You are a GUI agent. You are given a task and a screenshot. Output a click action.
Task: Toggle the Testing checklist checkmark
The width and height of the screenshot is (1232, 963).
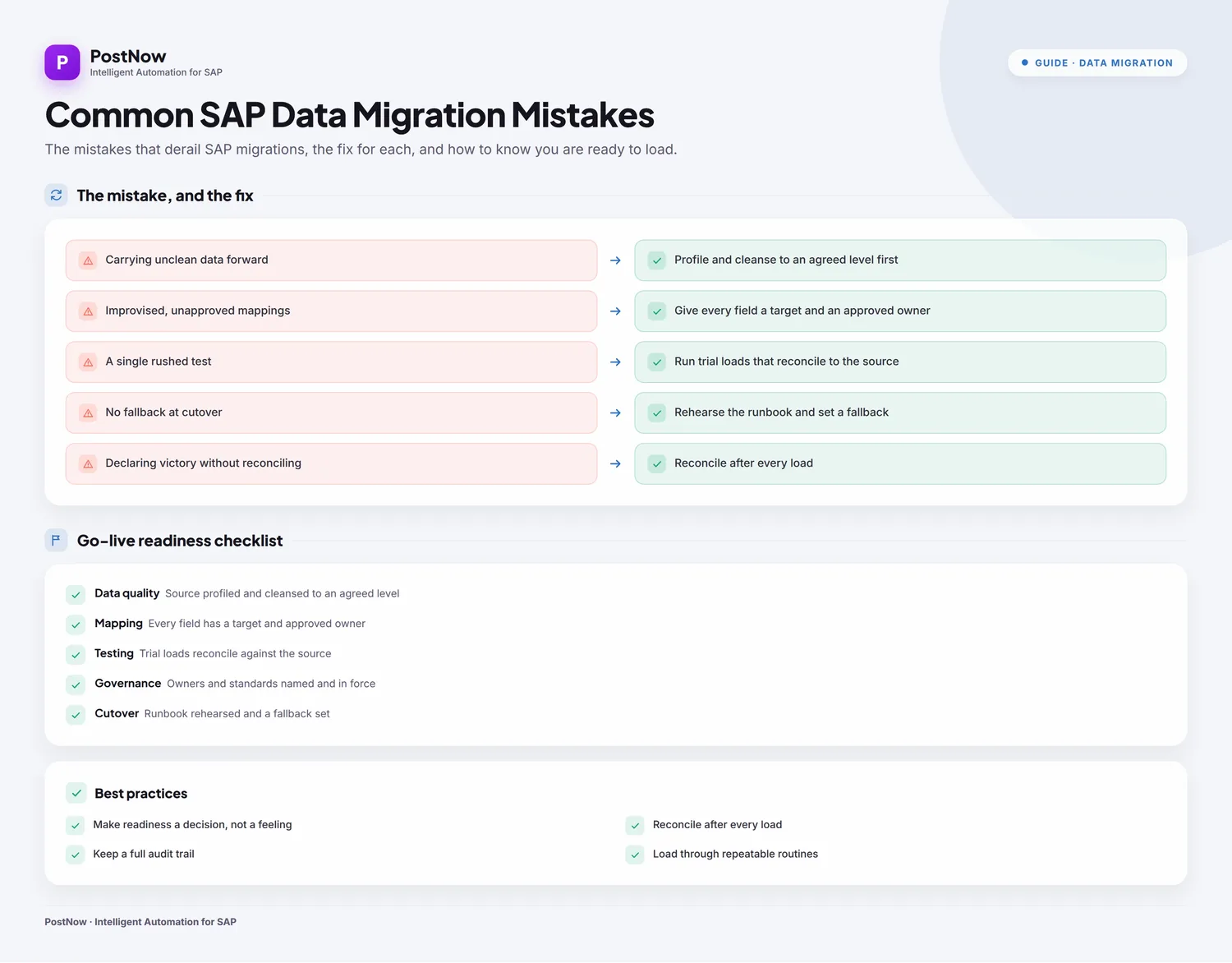[x=76, y=655]
